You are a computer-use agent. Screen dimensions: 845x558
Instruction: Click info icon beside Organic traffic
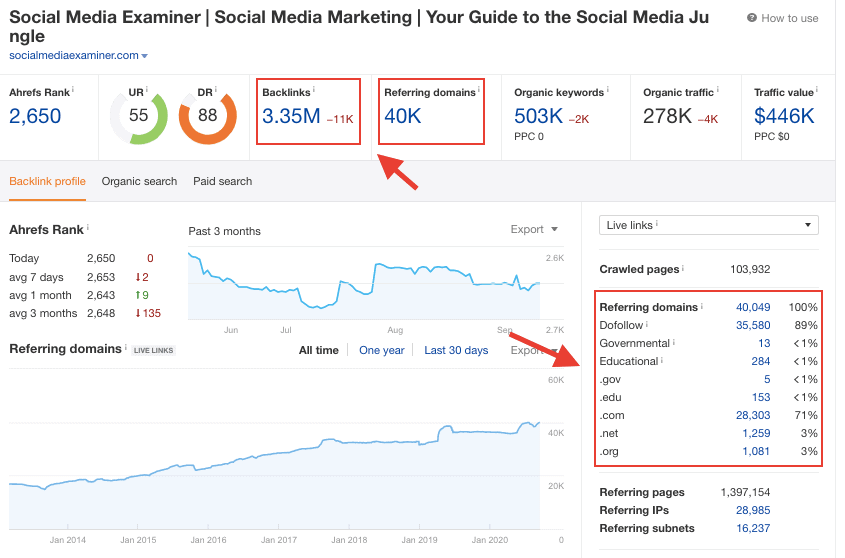pyautogui.click(x=717, y=90)
